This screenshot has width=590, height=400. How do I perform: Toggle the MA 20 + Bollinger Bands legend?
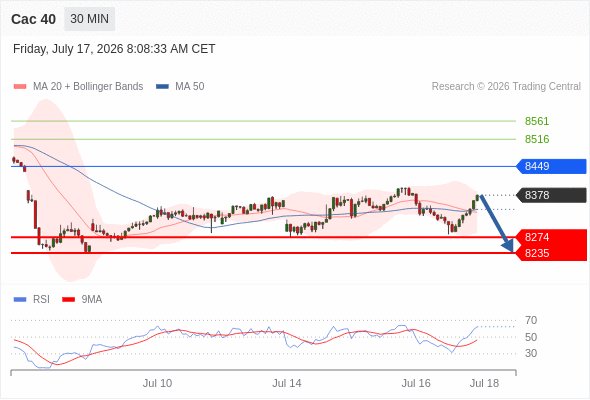pyautogui.click(x=78, y=87)
